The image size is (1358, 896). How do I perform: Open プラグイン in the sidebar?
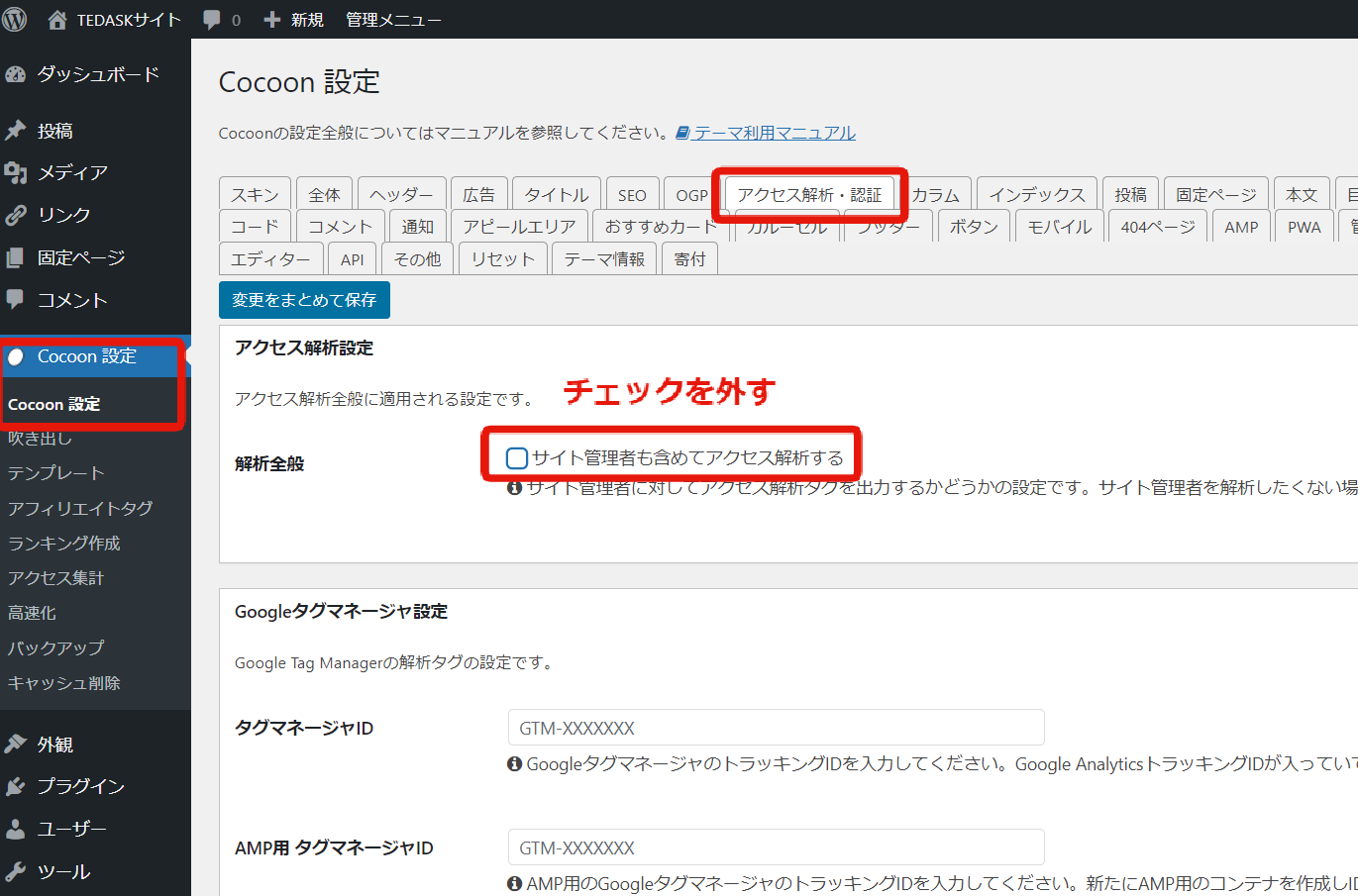[x=80, y=786]
